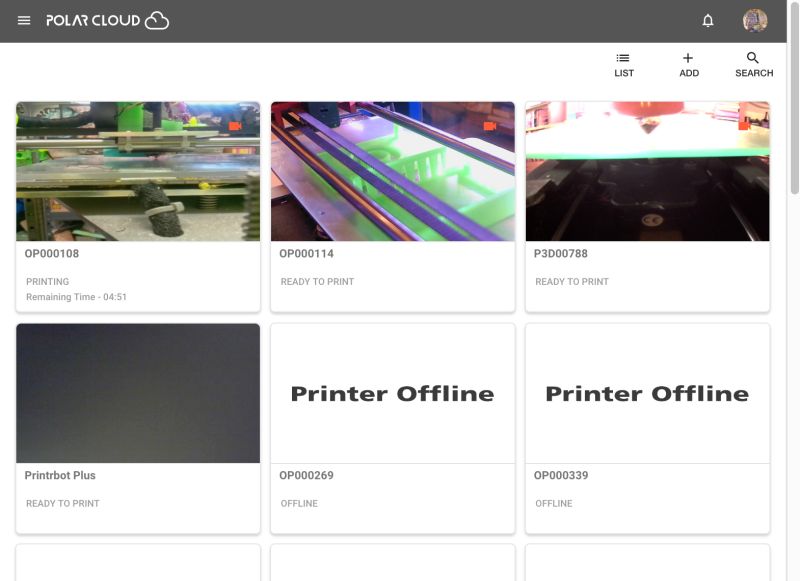Open the SEARCH function
The width and height of the screenshot is (800, 581).
(x=752, y=63)
